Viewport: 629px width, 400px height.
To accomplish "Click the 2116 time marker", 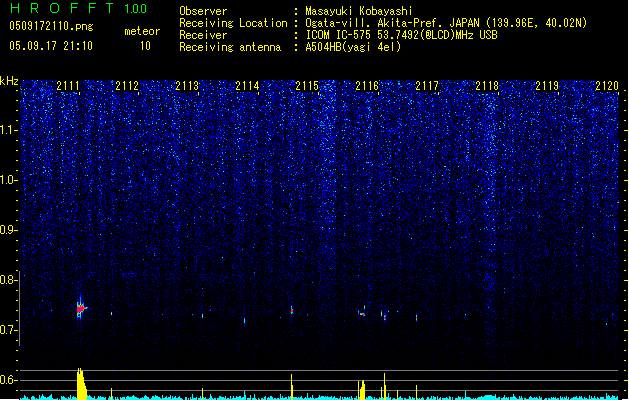I will click(x=367, y=86).
